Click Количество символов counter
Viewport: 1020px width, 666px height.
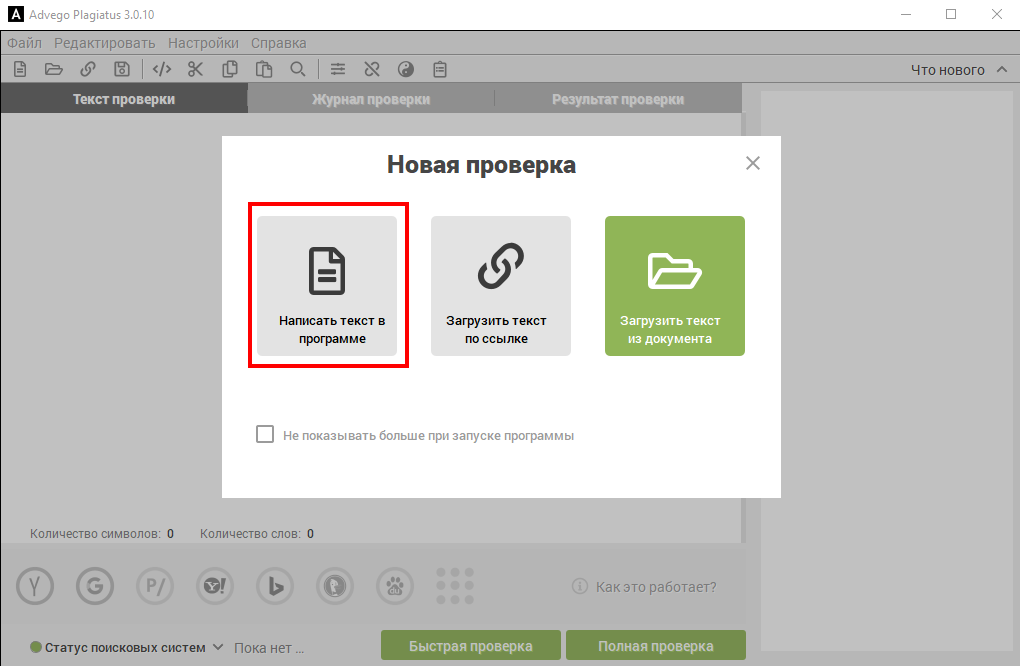tap(101, 534)
